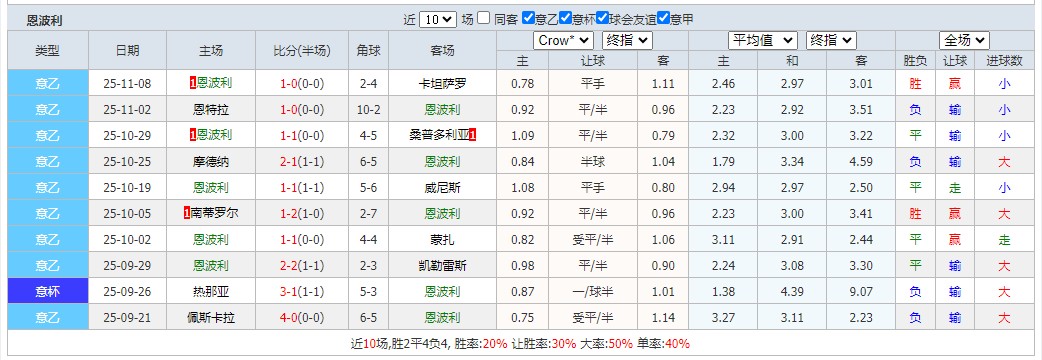This screenshot has width=1042, height=360.
Task: Open away team 卡坦萨罗 link
Action: pos(442,84)
